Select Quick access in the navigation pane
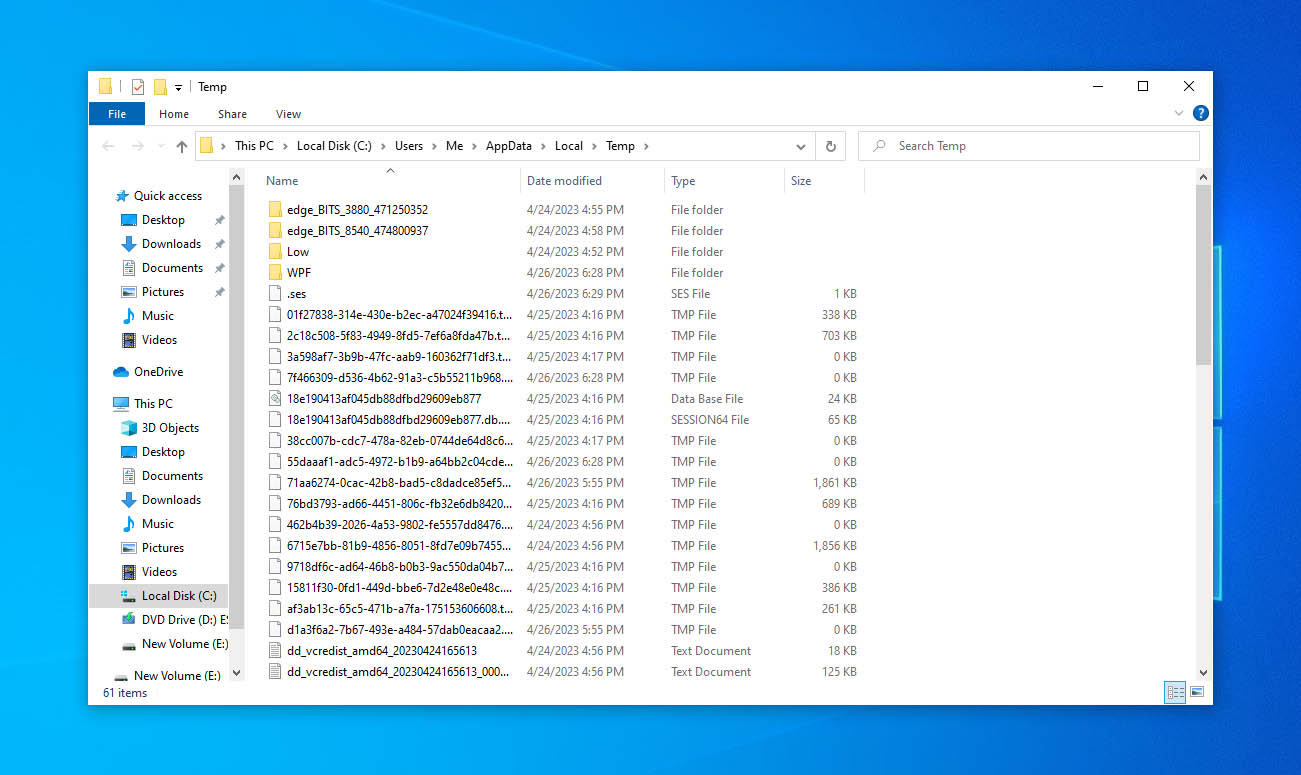The height and width of the screenshot is (775, 1301). pos(167,196)
